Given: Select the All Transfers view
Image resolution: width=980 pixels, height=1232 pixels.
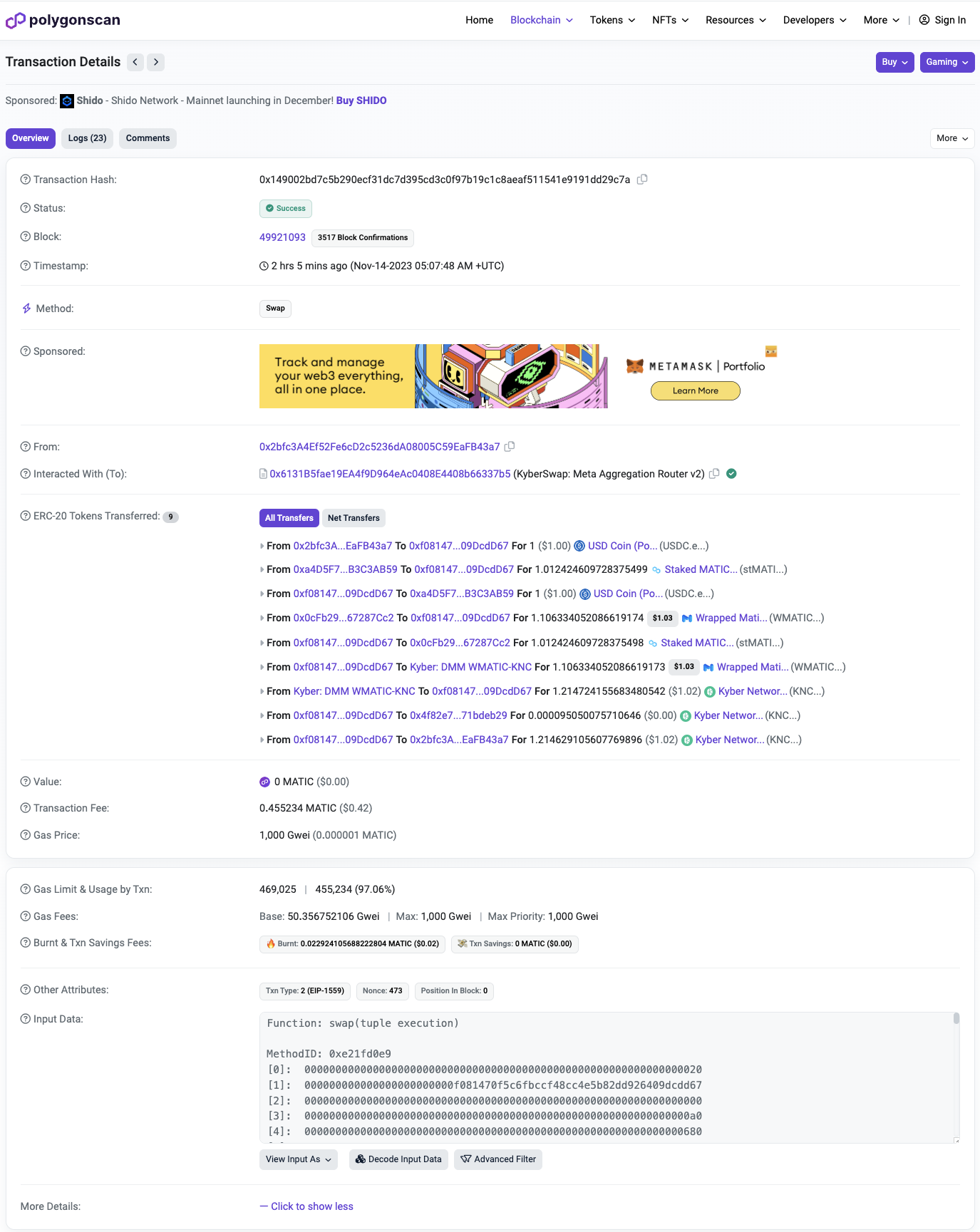Looking at the screenshot, I should [x=289, y=518].
